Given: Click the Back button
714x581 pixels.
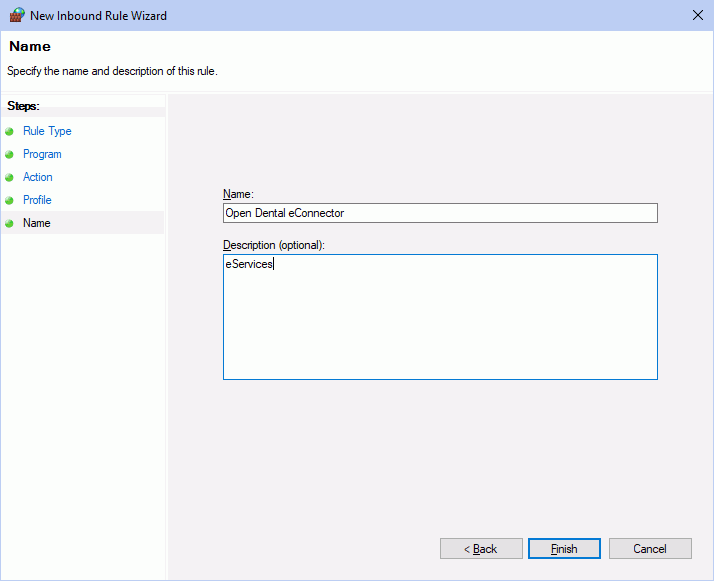Looking at the screenshot, I should [481, 549].
